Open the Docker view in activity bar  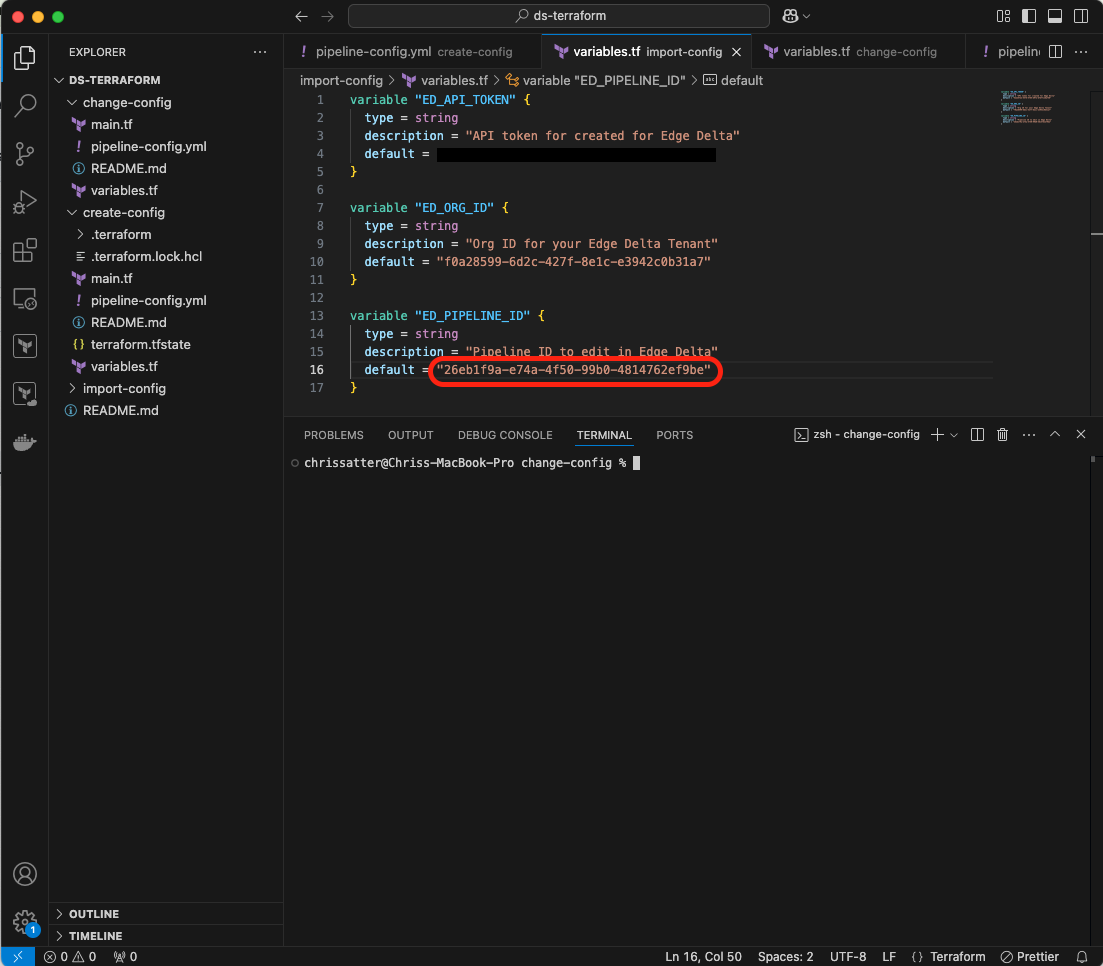(25, 442)
